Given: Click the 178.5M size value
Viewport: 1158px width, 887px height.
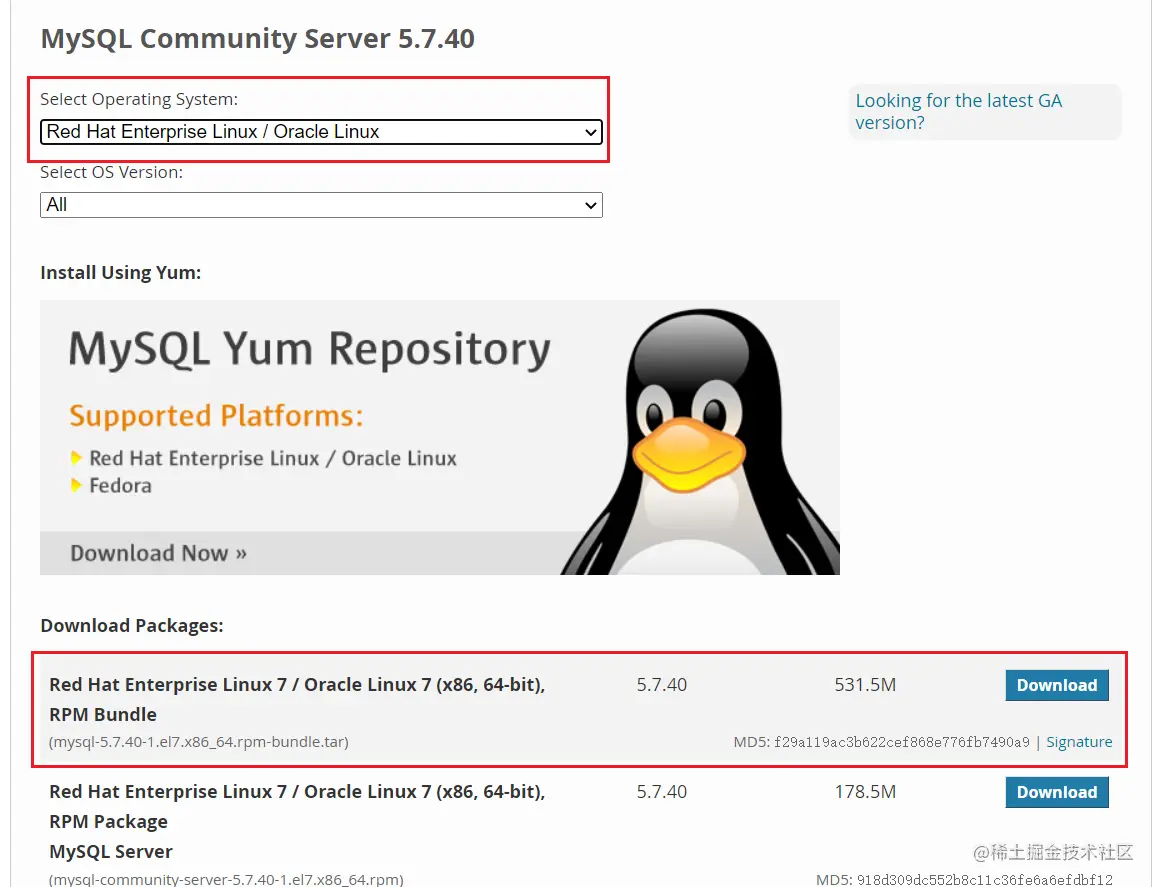Looking at the screenshot, I should (865, 792).
